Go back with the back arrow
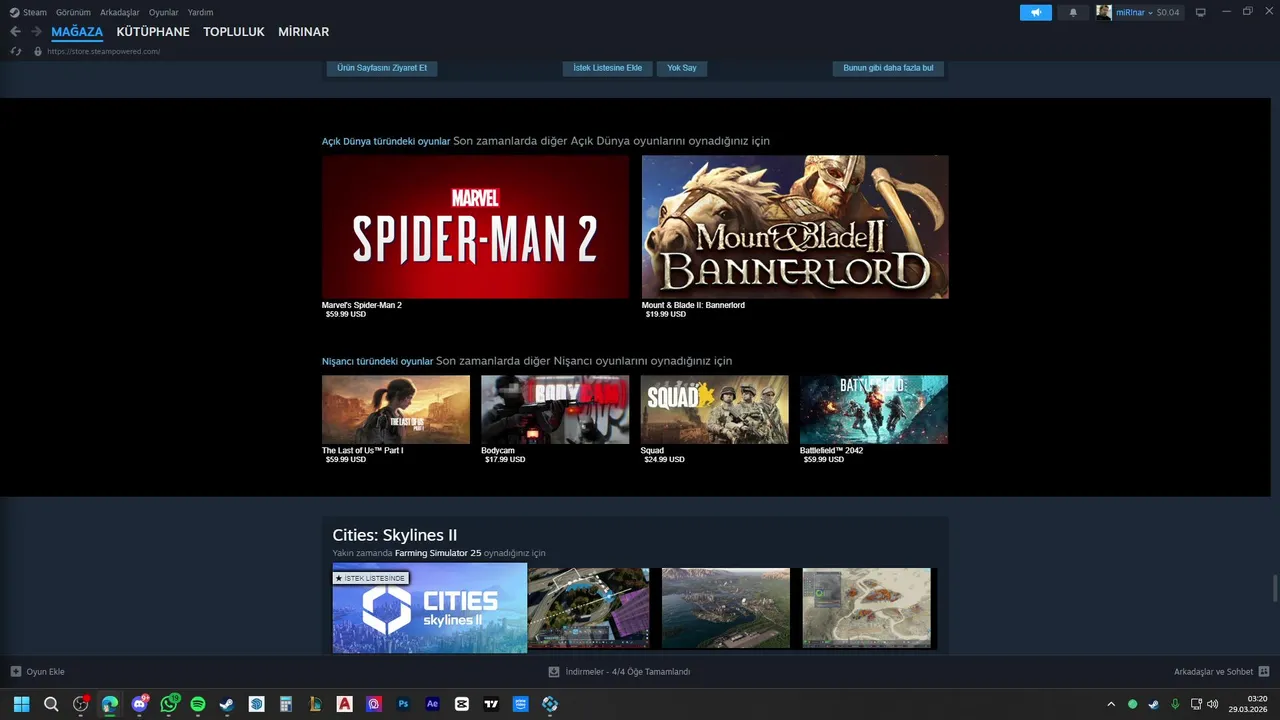The width and height of the screenshot is (1280, 720). [15, 32]
